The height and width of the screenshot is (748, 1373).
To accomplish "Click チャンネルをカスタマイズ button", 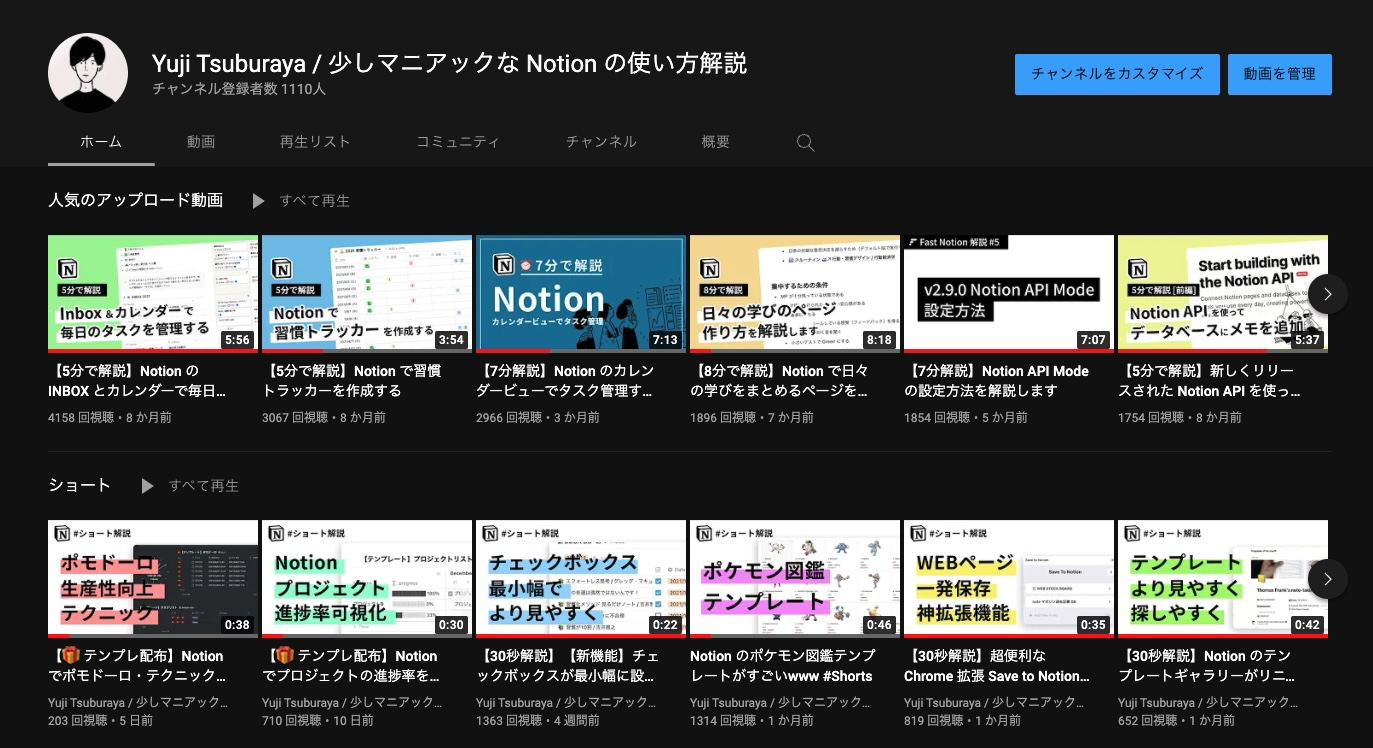I will point(1117,74).
